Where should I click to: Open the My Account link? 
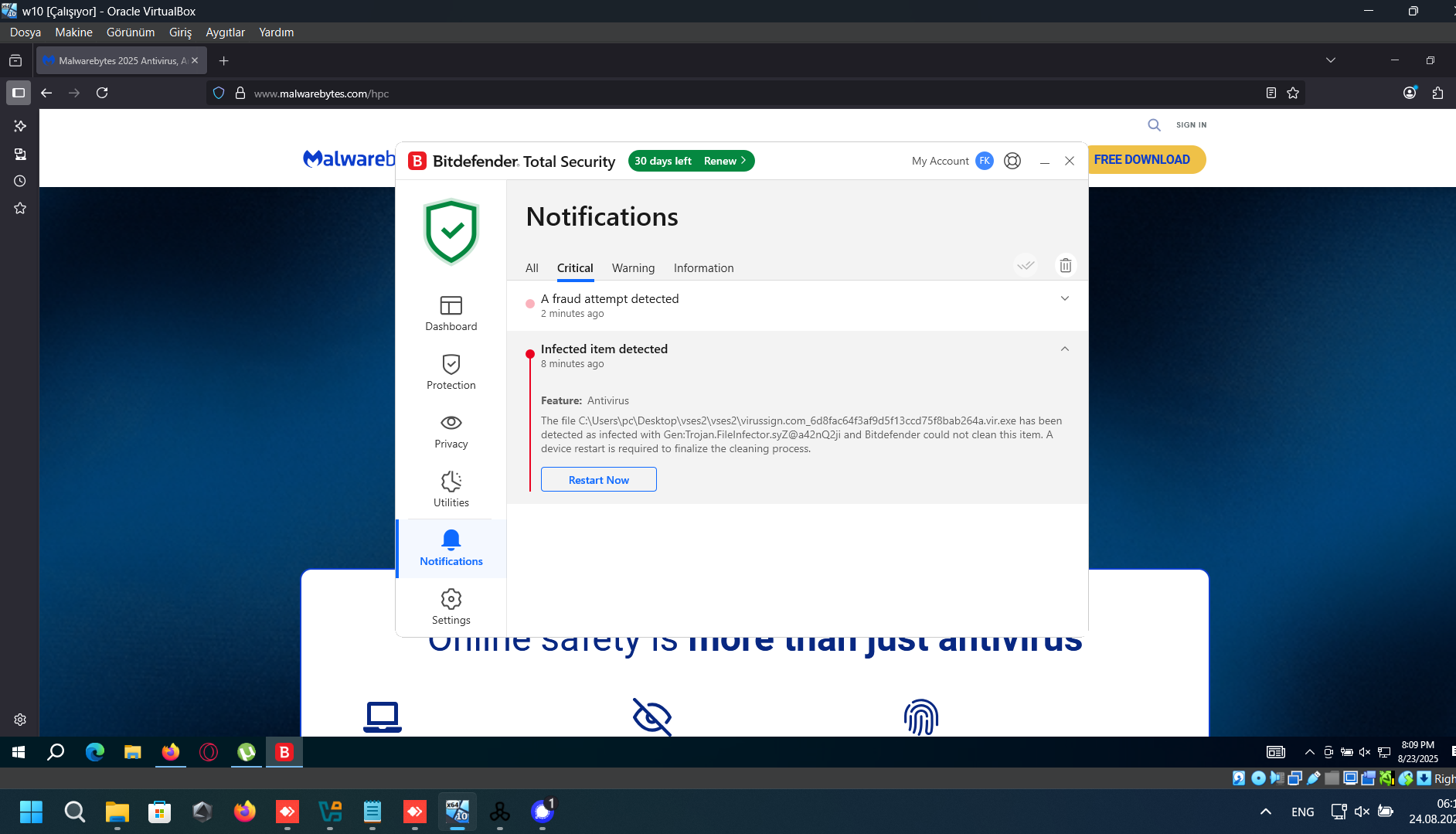(x=940, y=161)
